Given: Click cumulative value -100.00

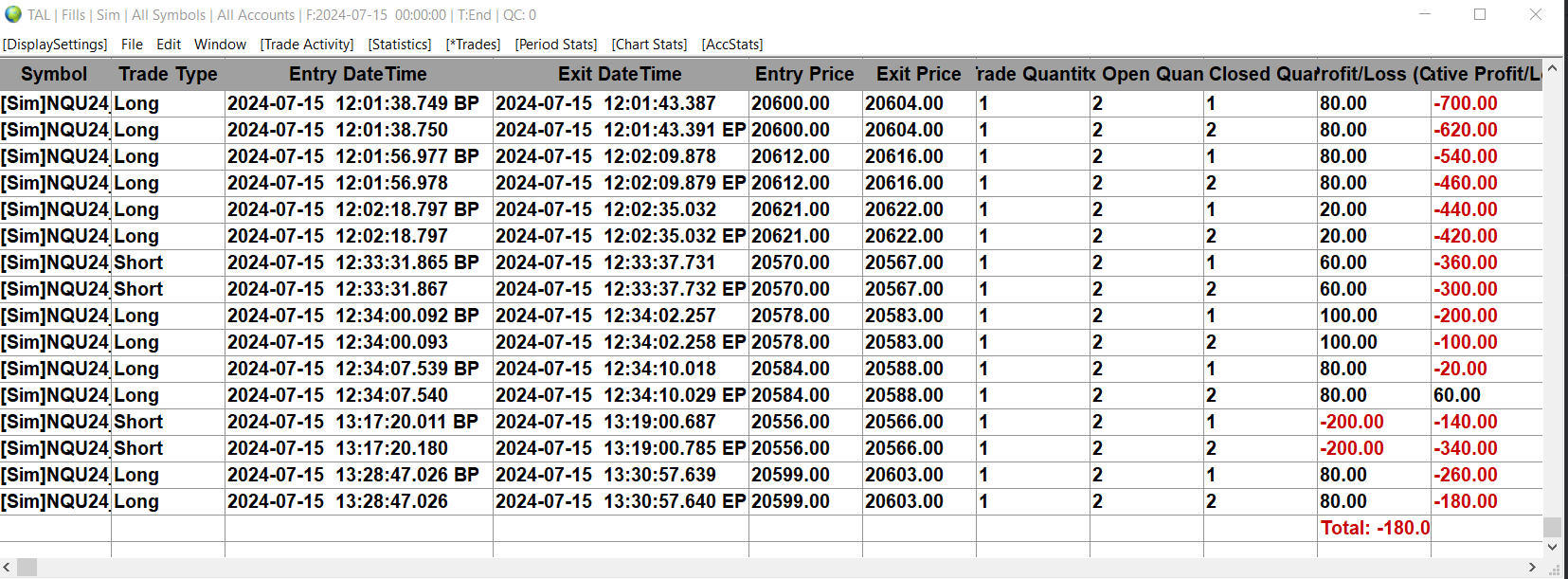Looking at the screenshot, I should coord(1466,342).
